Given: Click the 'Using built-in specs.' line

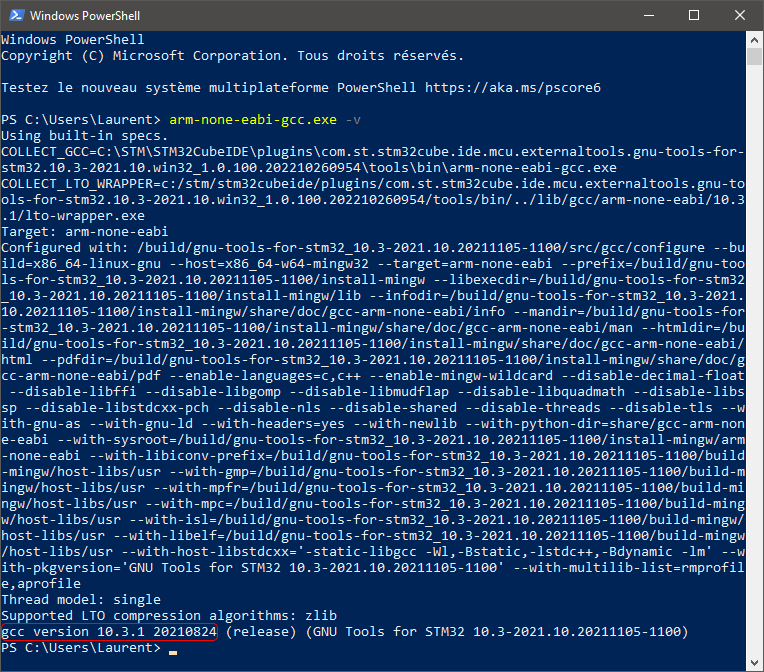Looking at the screenshot, I should [84, 135].
